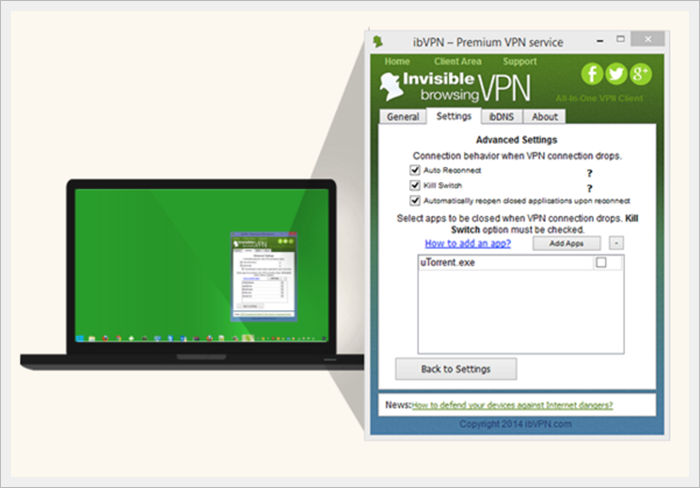Open the Client Area menu link
The height and width of the screenshot is (488, 700).
click(x=458, y=61)
